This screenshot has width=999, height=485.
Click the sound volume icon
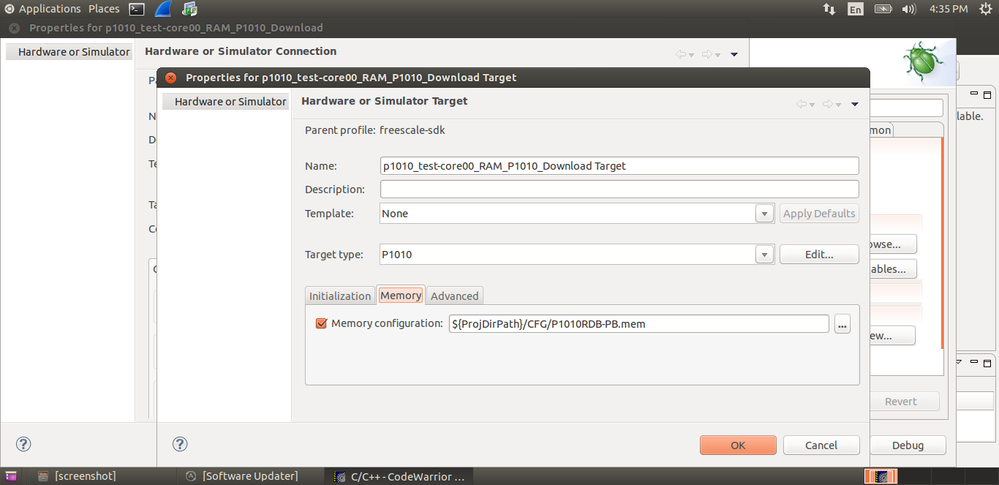coord(909,9)
